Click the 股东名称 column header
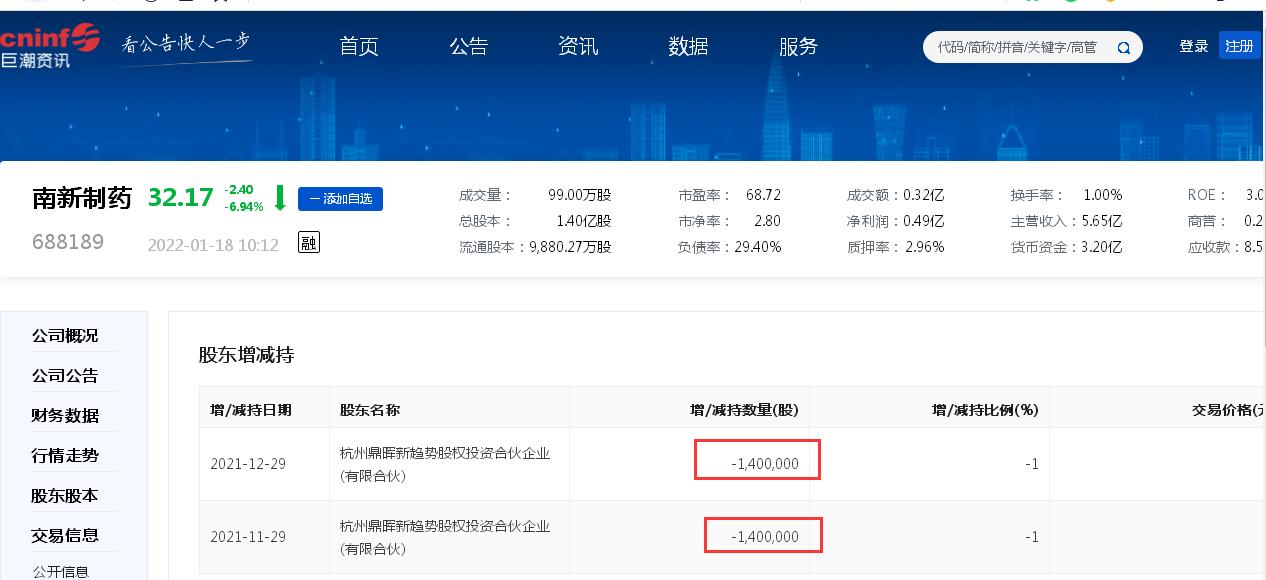Viewport: 1266px width, 580px height. pos(370,410)
